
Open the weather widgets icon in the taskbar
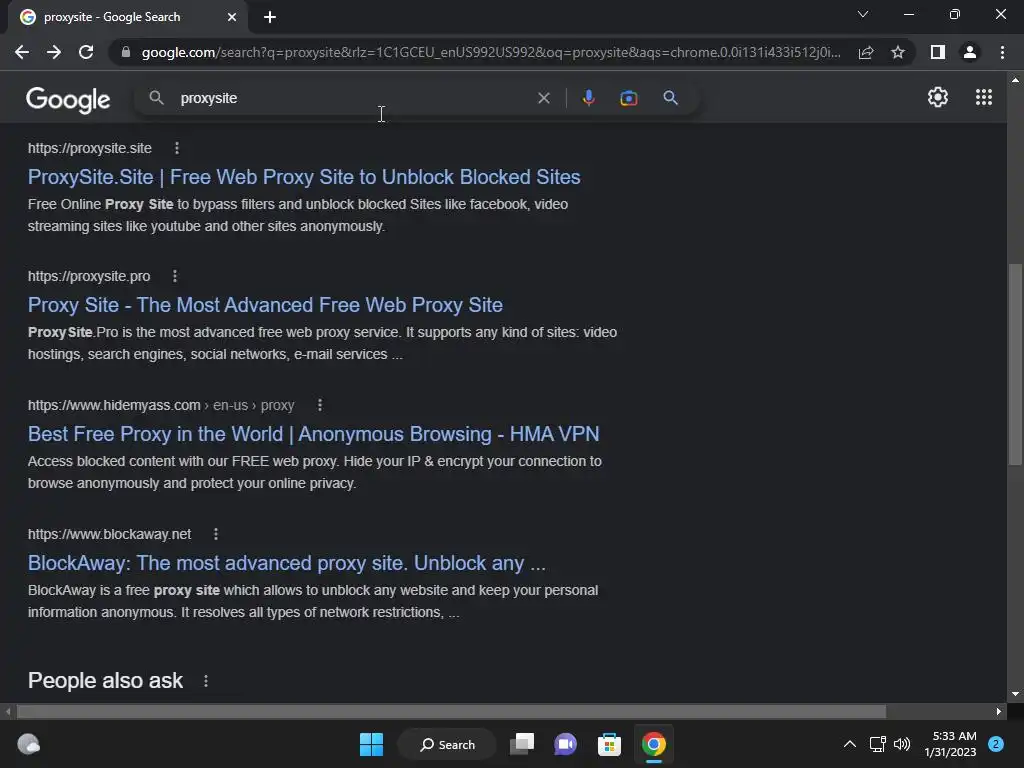28,744
